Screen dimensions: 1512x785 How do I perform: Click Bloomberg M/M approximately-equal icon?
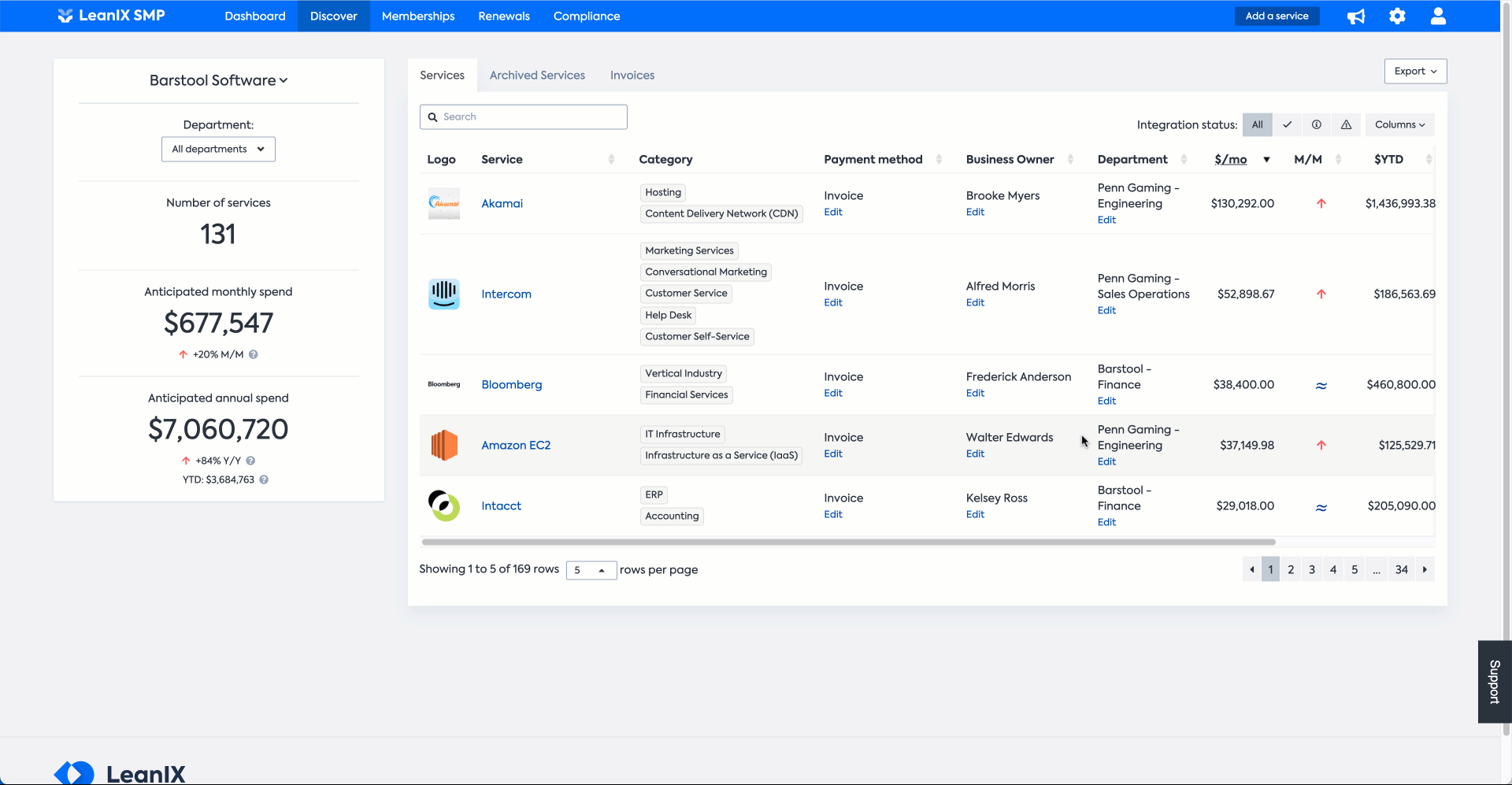tap(1321, 385)
